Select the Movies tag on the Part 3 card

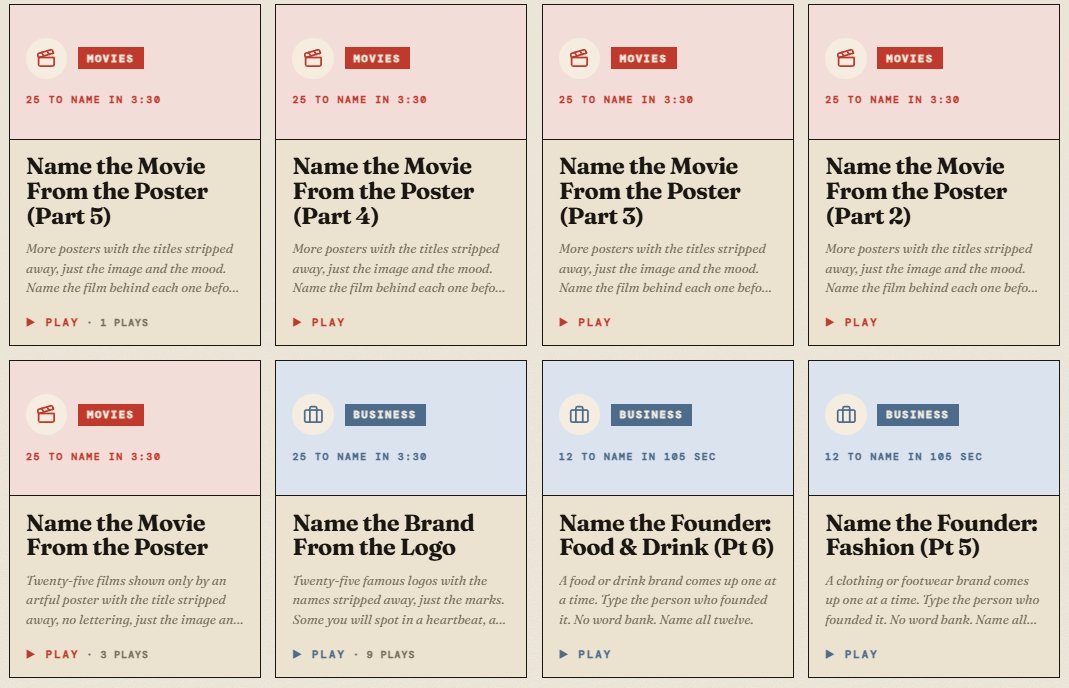click(644, 58)
